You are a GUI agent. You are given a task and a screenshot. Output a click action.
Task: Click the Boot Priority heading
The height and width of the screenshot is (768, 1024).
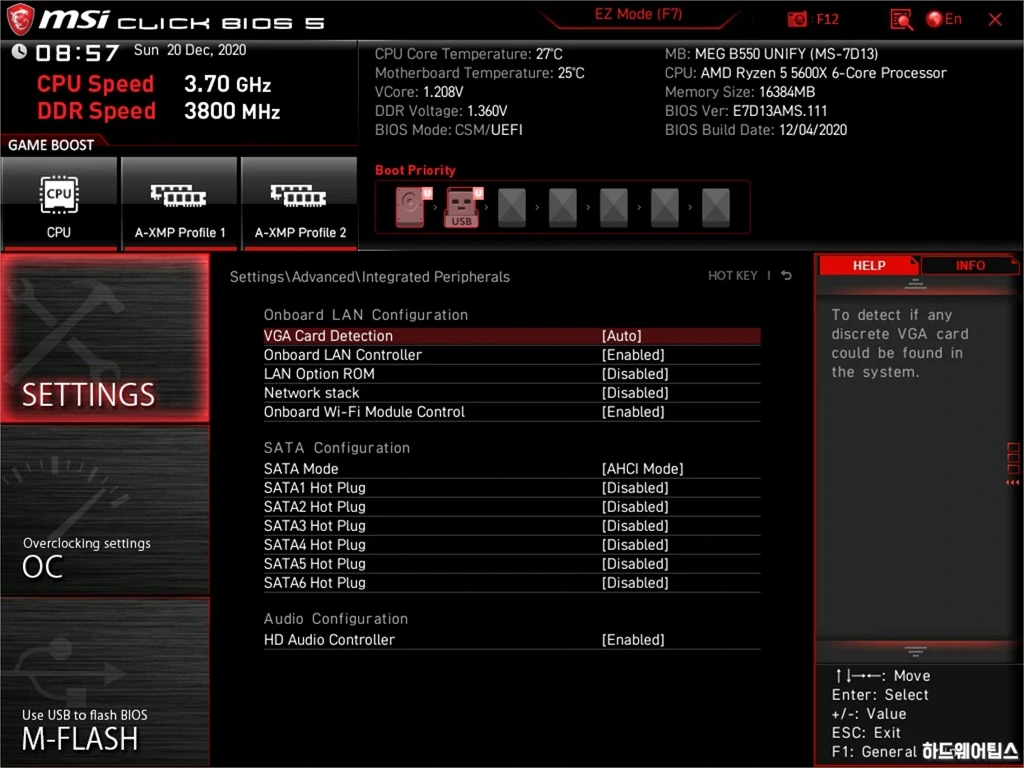[x=415, y=170]
